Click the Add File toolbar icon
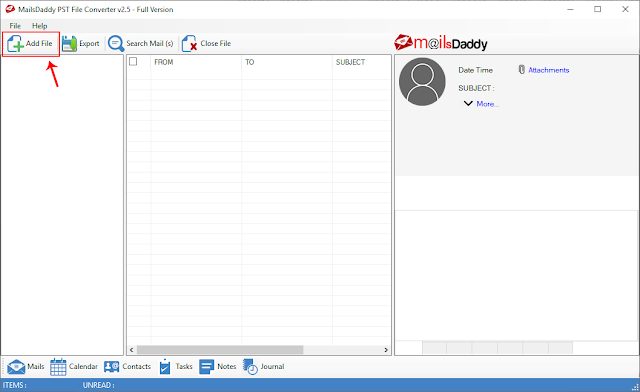The width and height of the screenshot is (640, 392). (16, 43)
